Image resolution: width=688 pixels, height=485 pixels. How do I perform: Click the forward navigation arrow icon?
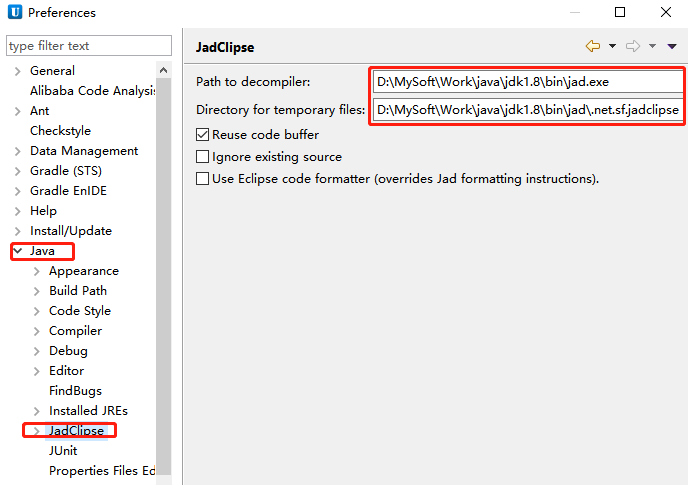coord(633,46)
